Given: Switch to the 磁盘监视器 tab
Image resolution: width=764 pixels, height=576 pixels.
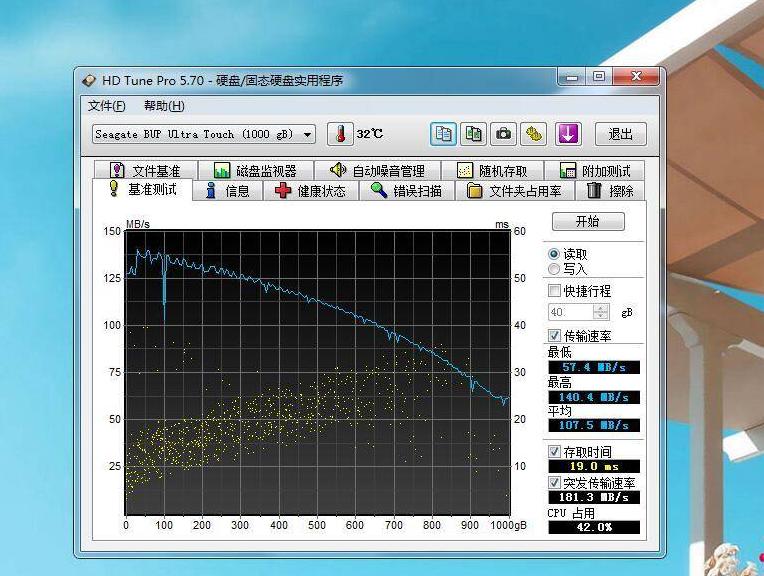Looking at the screenshot, I should (255, 171).
